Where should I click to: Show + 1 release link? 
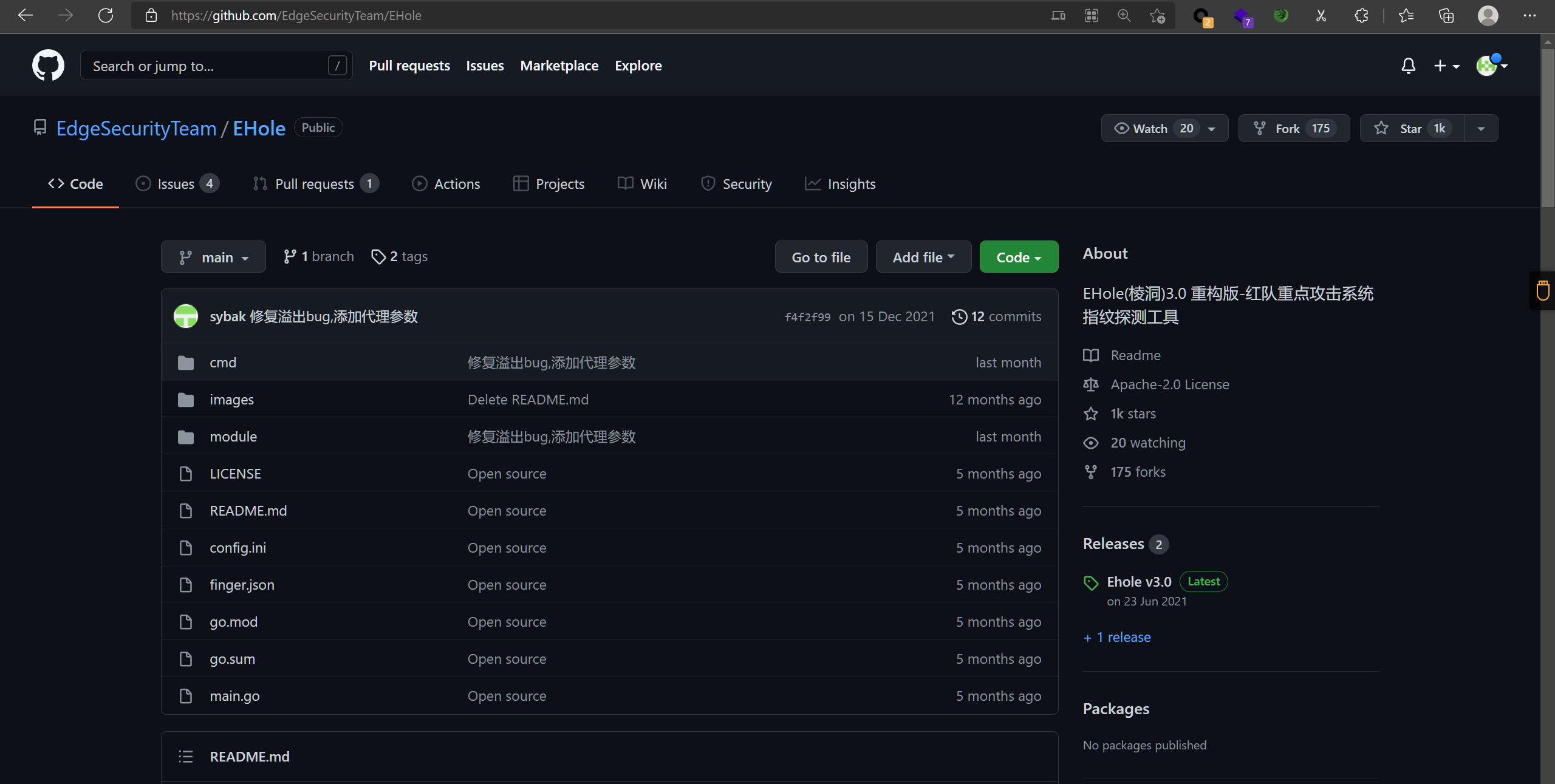(x=1117, y=637)
